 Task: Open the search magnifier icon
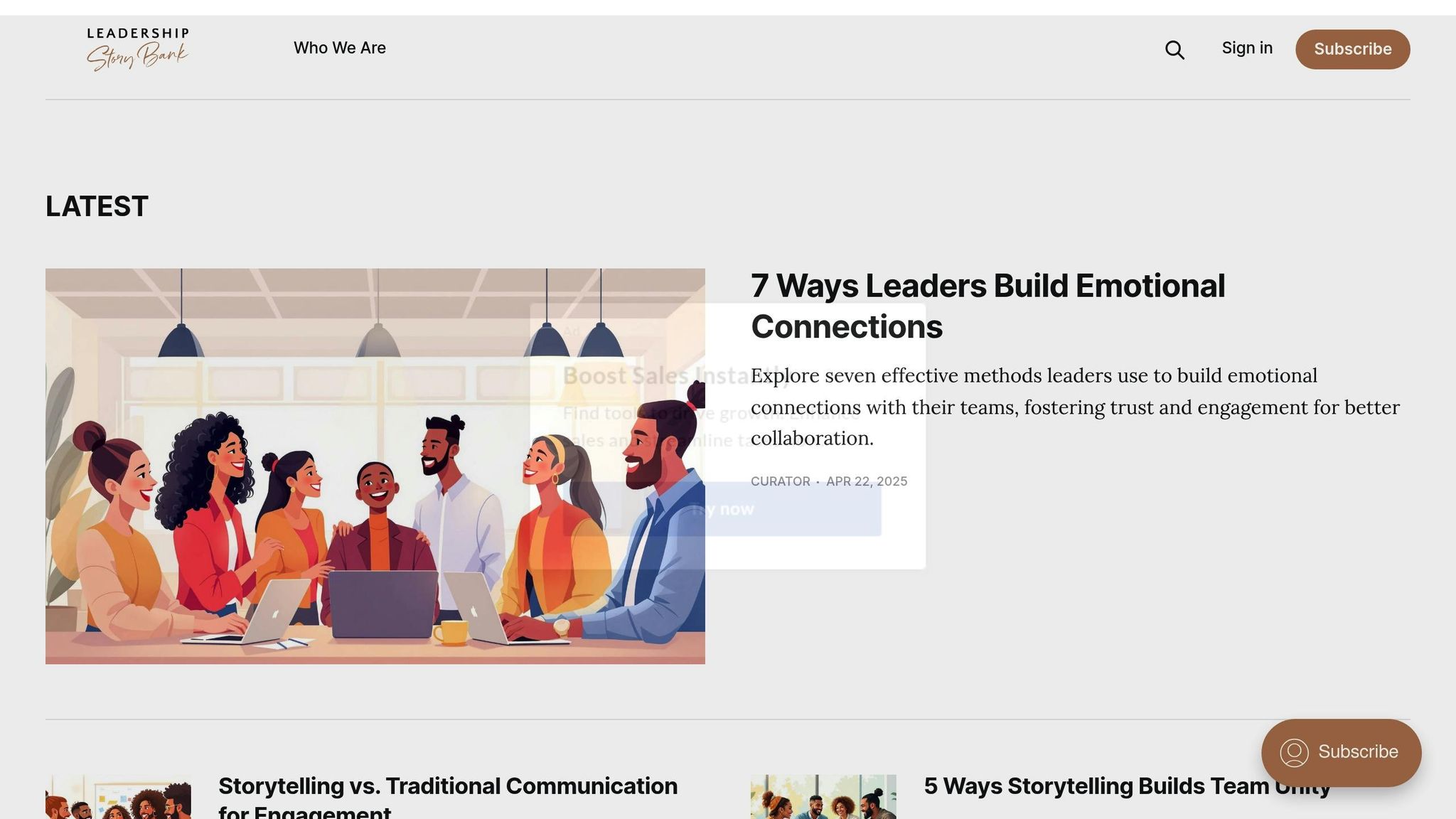(1174, 50)
